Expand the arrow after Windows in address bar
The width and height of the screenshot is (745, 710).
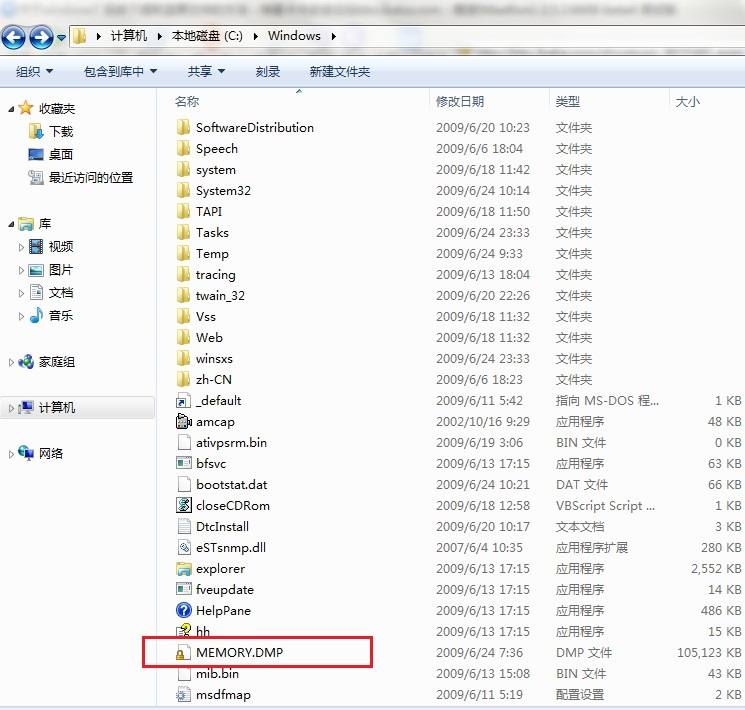(334, 36)
